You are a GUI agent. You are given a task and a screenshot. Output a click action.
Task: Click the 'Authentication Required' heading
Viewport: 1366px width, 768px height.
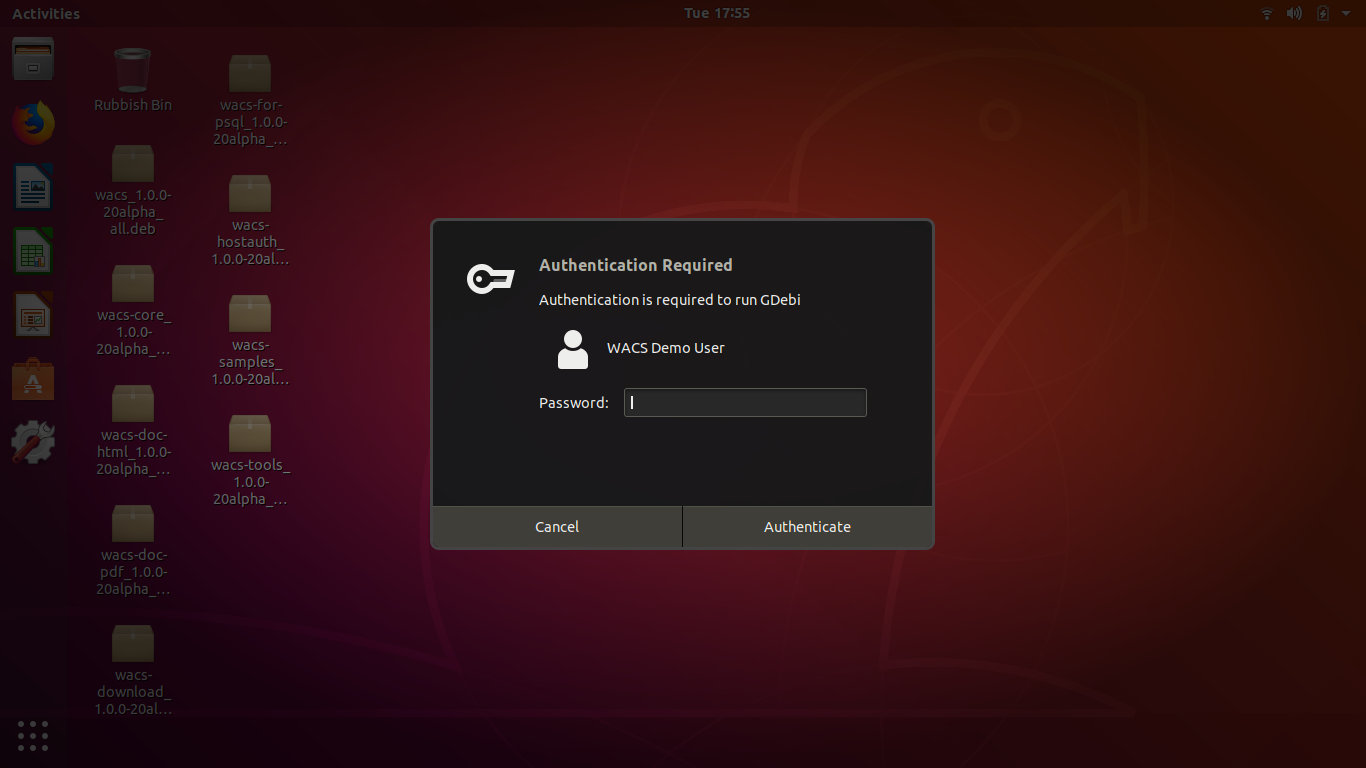[x=636, y=265]
